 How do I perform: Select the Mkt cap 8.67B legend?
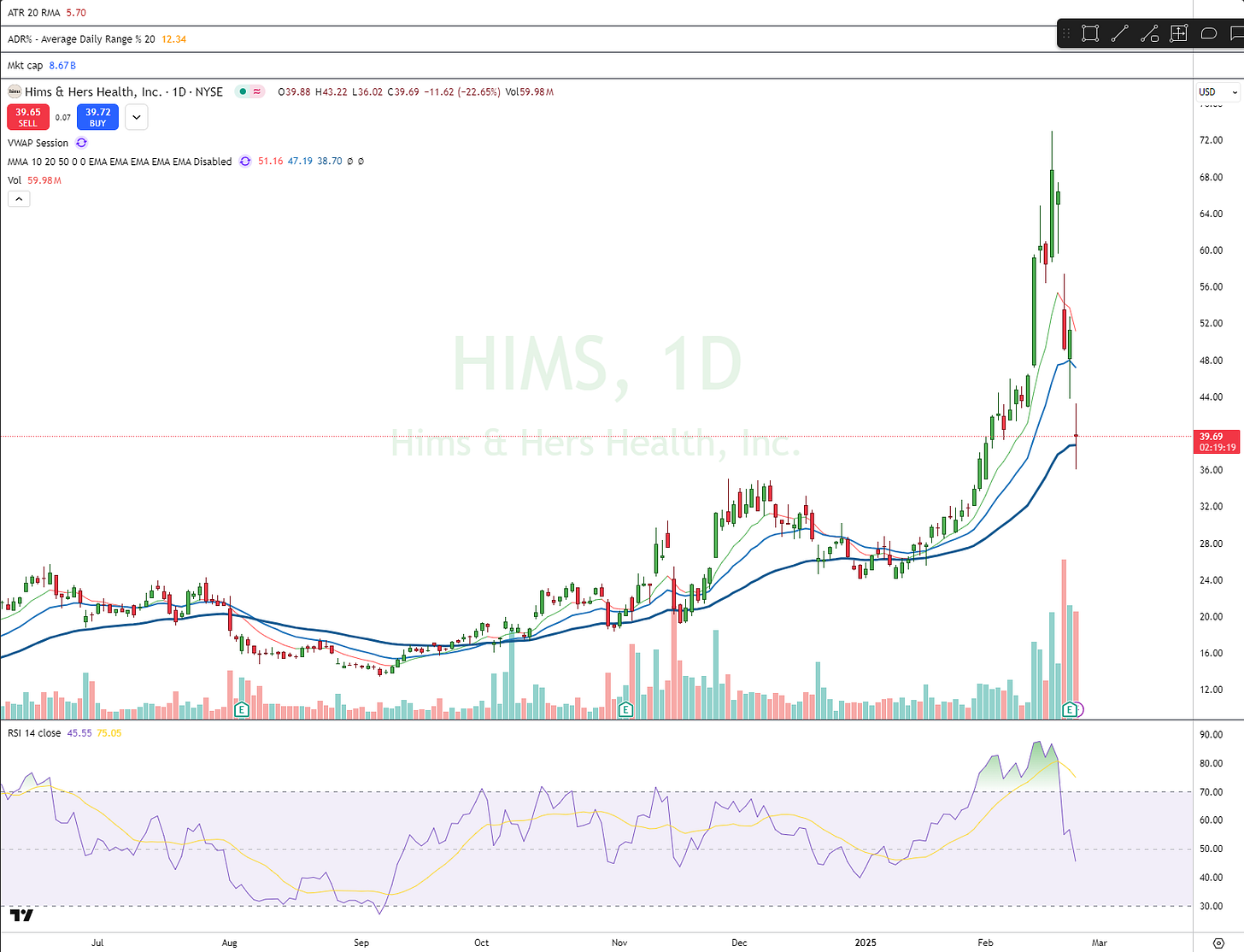click(x=42, y=65)
